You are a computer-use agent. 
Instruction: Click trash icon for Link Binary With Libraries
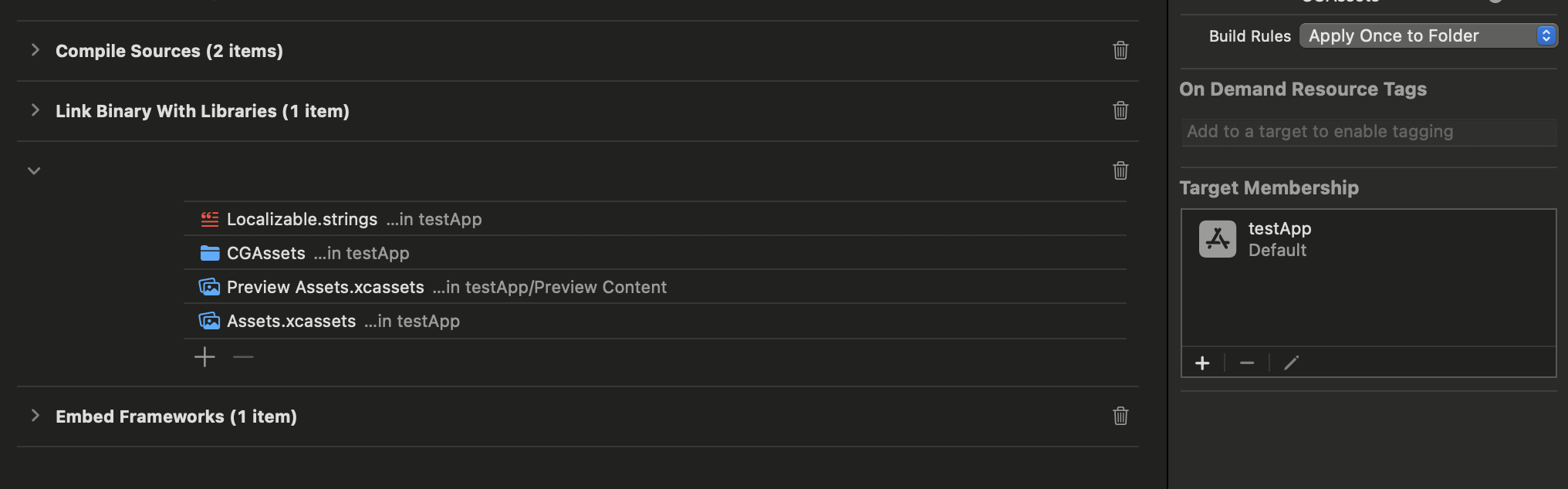click(1120, 111)
